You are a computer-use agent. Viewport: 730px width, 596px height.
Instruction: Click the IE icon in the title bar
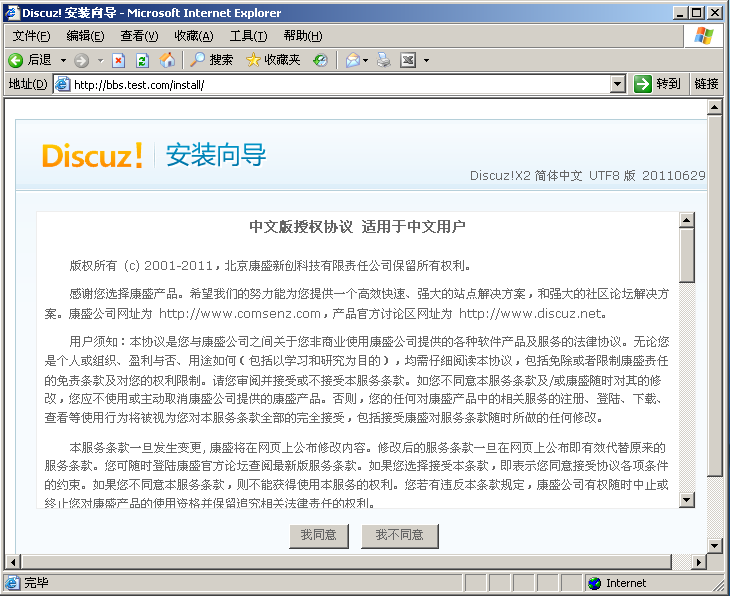(x=12, y=13)
